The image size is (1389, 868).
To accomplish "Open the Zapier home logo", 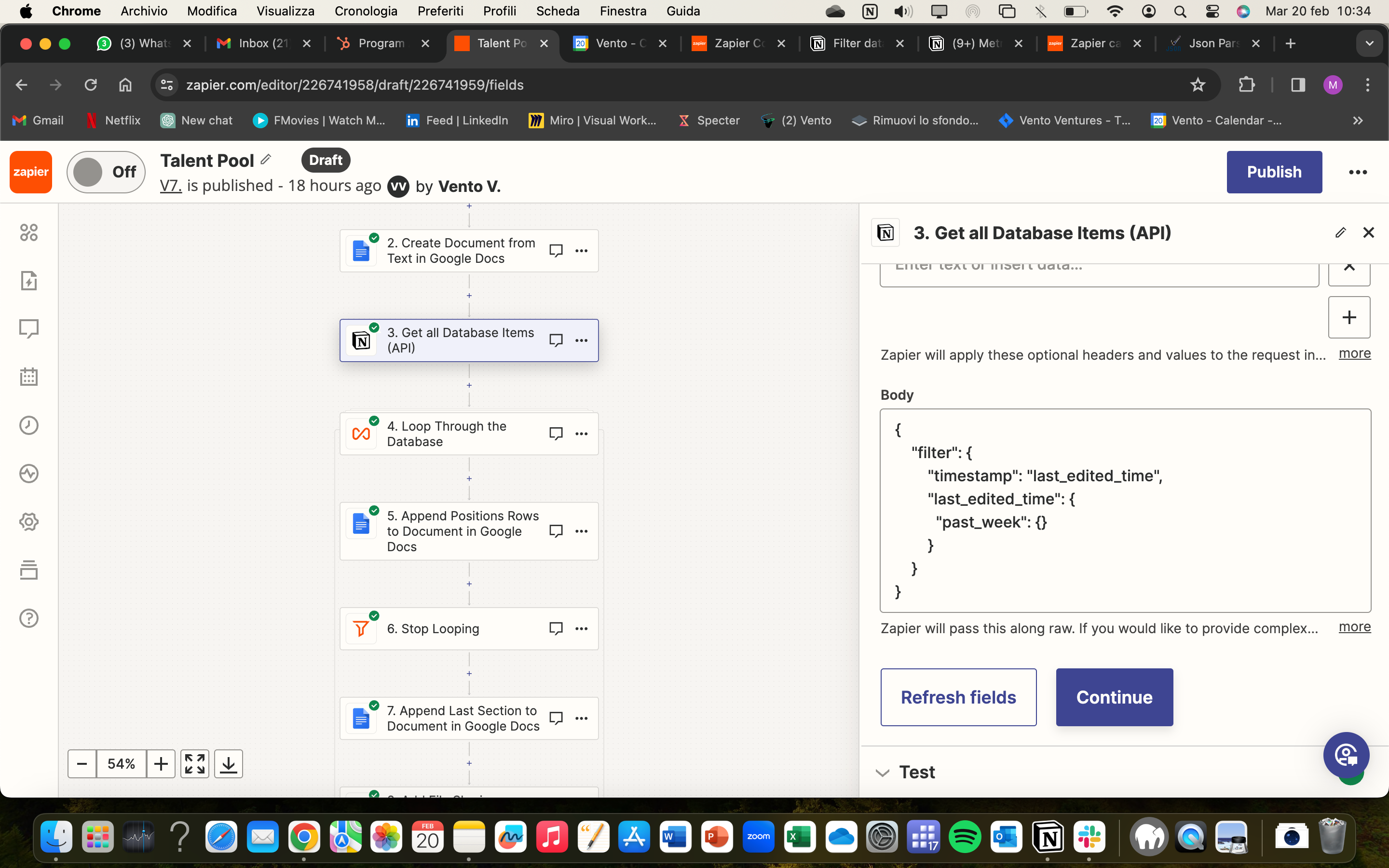I will [31, 172].
